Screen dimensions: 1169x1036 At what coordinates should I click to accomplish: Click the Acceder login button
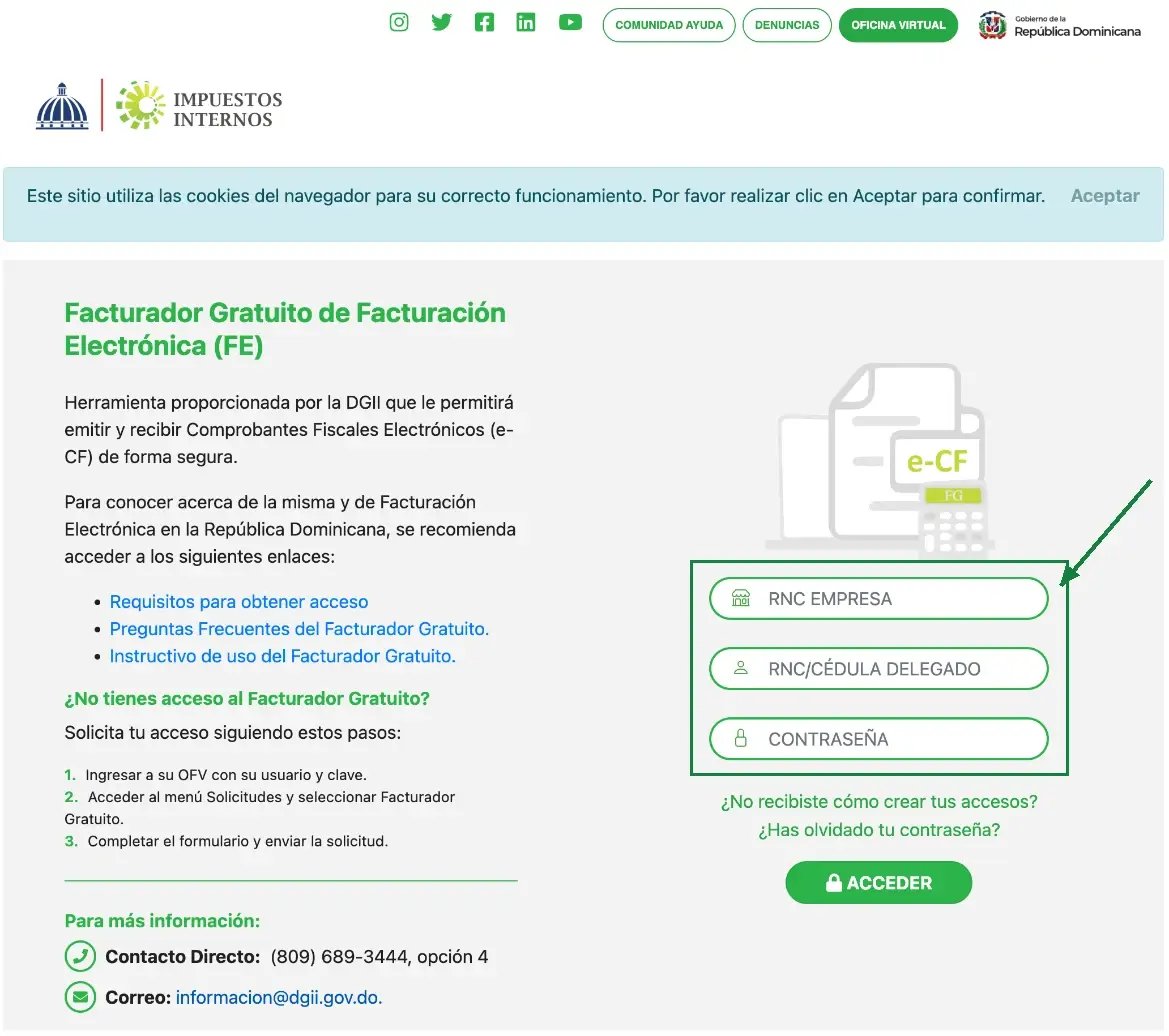pos(878,882)
